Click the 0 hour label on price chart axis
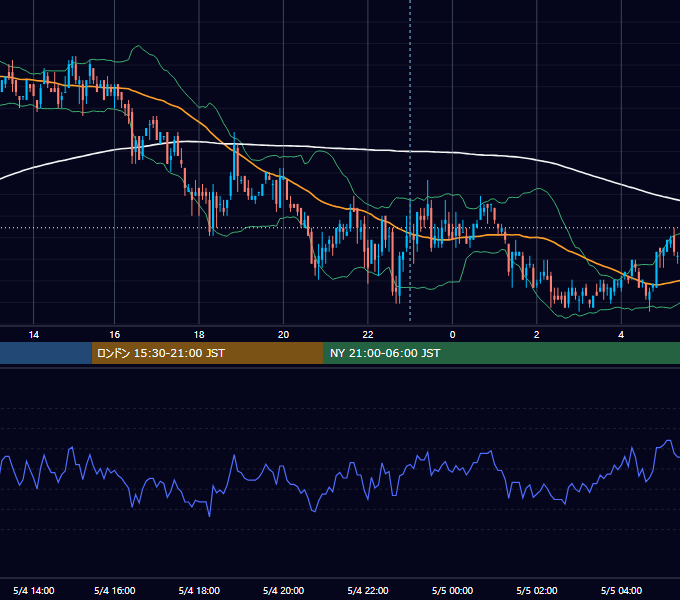 (452, 335)
